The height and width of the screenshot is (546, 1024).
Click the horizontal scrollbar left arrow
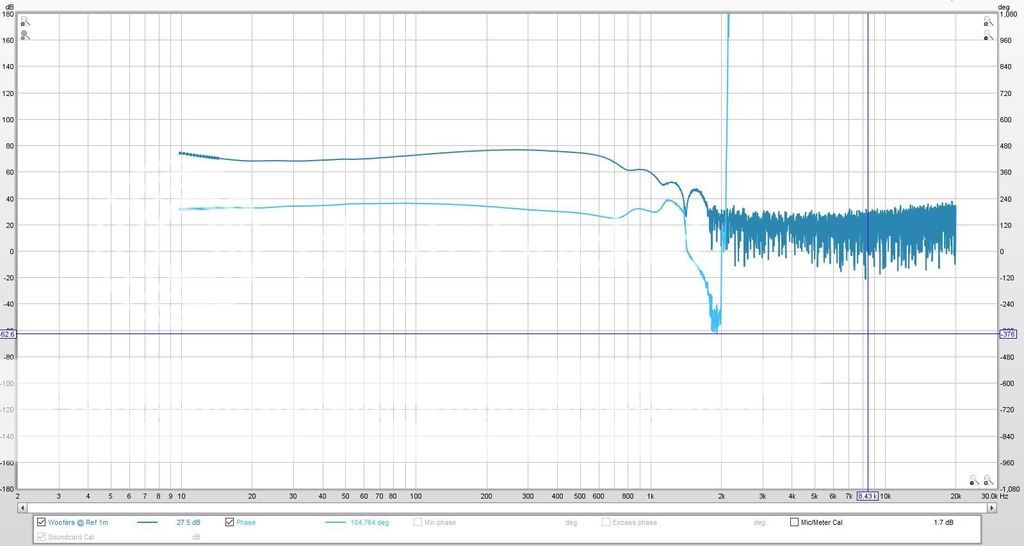coord(23,507)
